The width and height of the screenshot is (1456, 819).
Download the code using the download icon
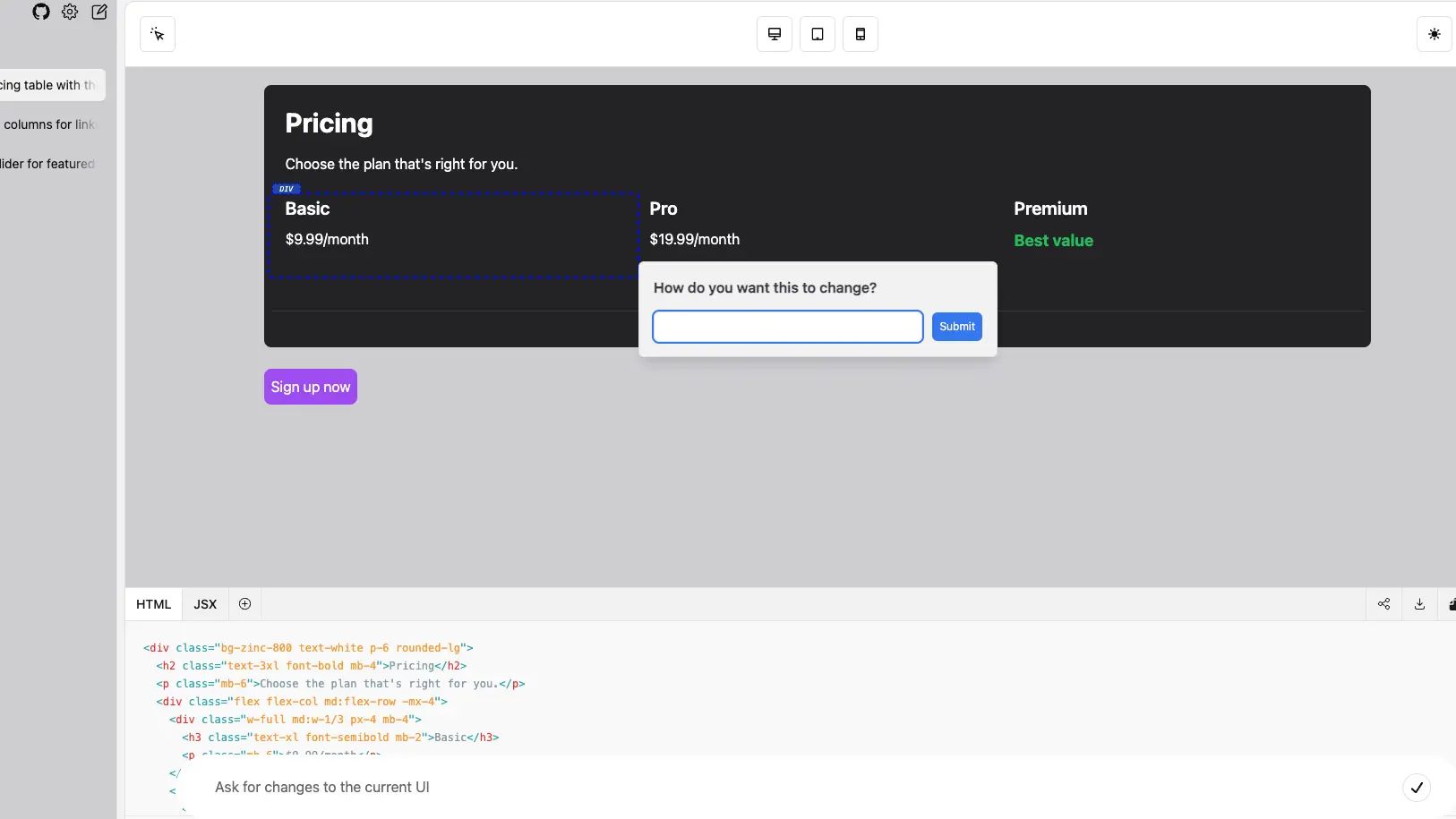pos(1417,604)
